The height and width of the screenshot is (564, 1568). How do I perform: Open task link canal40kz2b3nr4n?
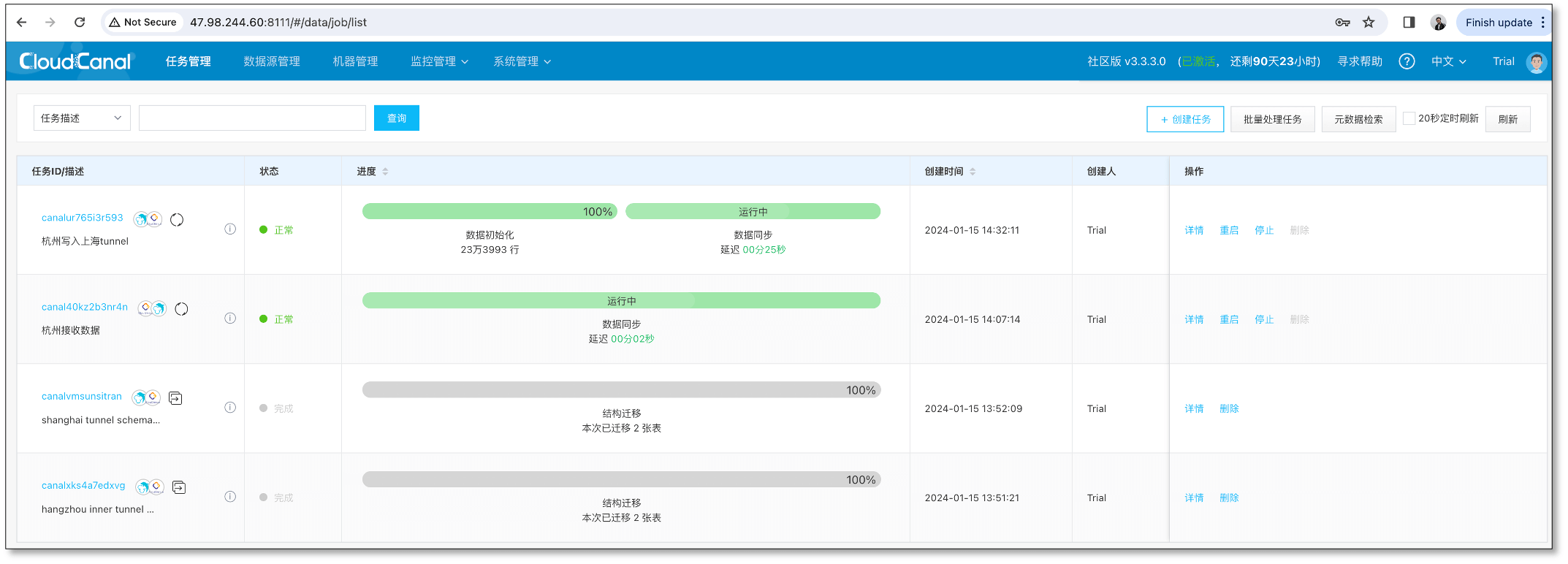(85, 307)
